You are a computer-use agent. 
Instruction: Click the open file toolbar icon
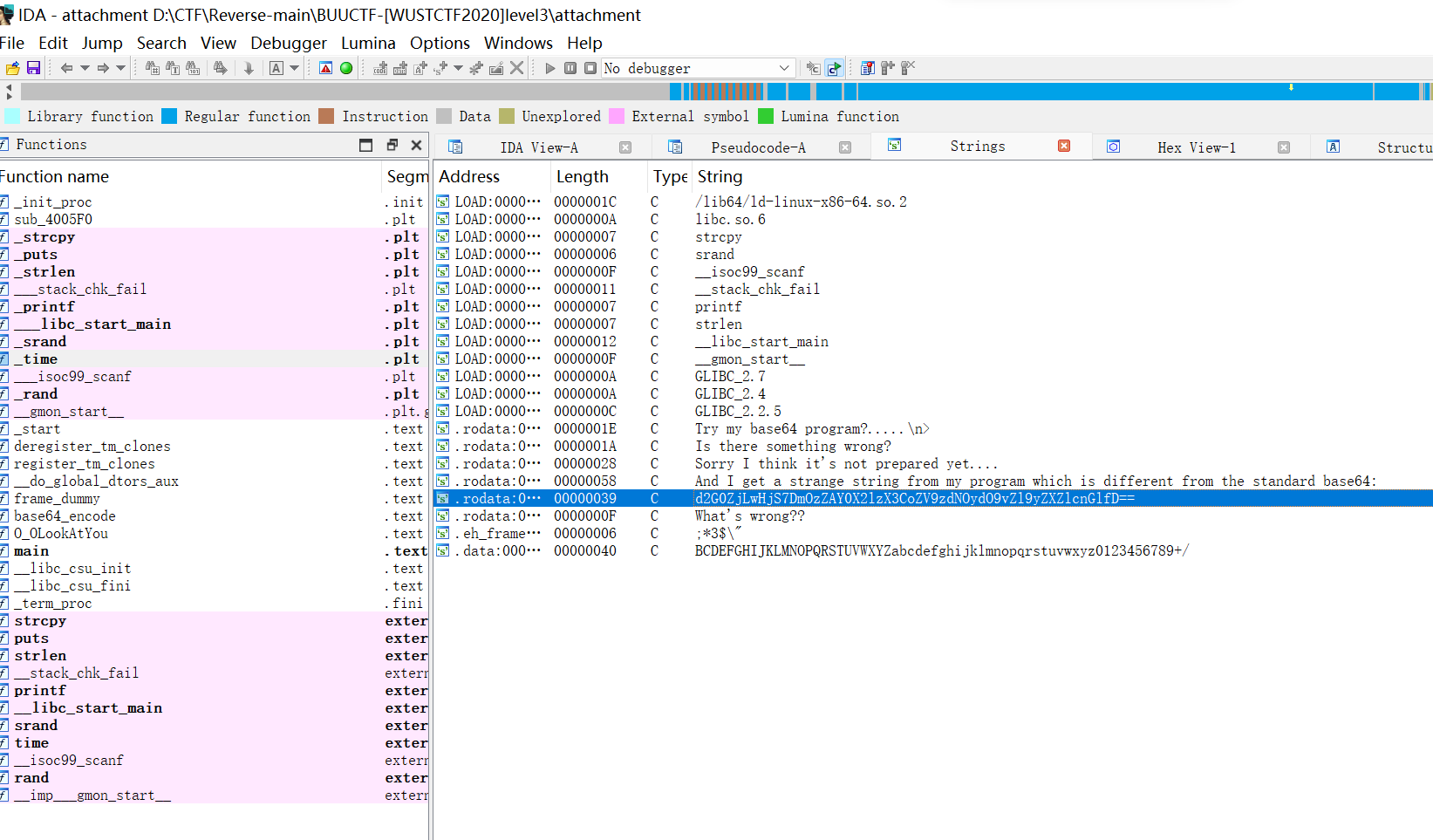click(x=12, y=68)
